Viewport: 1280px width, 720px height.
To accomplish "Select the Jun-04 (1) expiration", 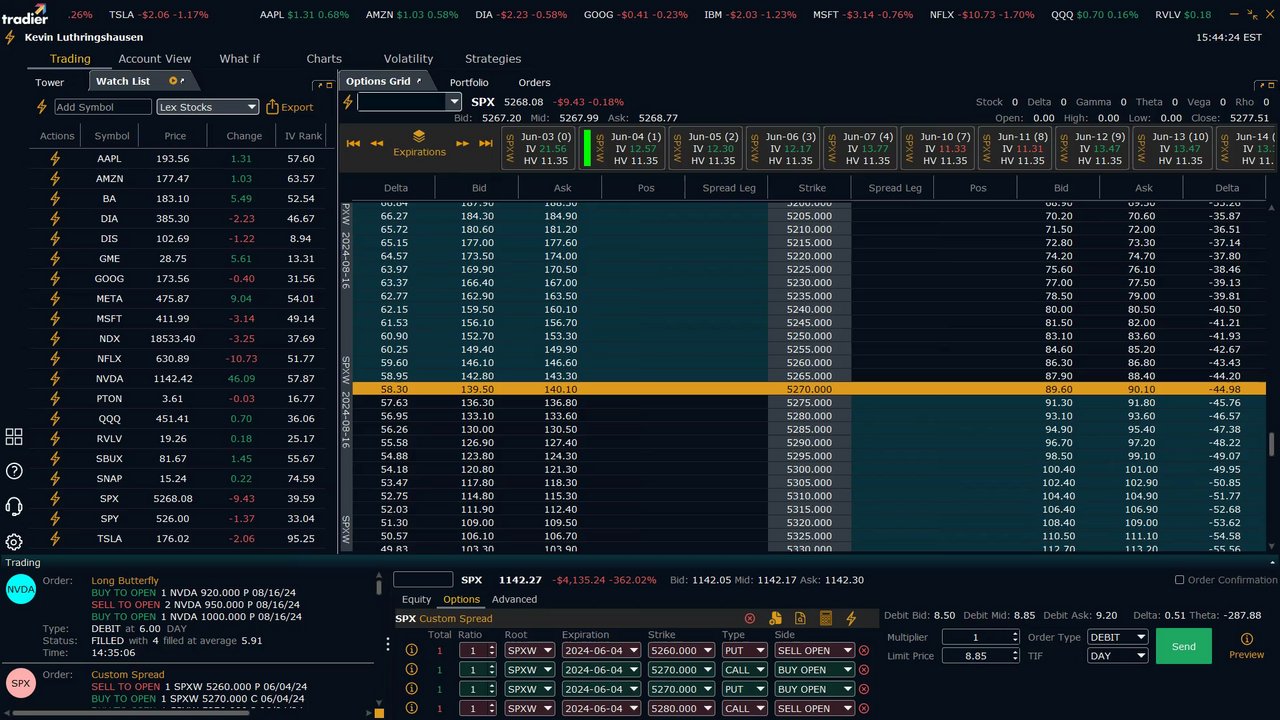I will (620, 148).
